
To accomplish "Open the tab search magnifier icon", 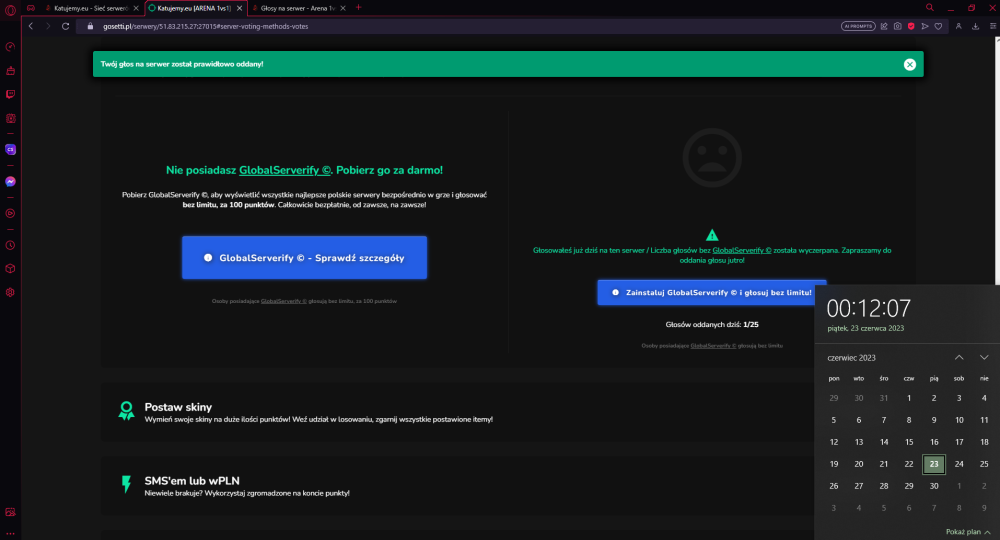I will [x=929, y=8].
